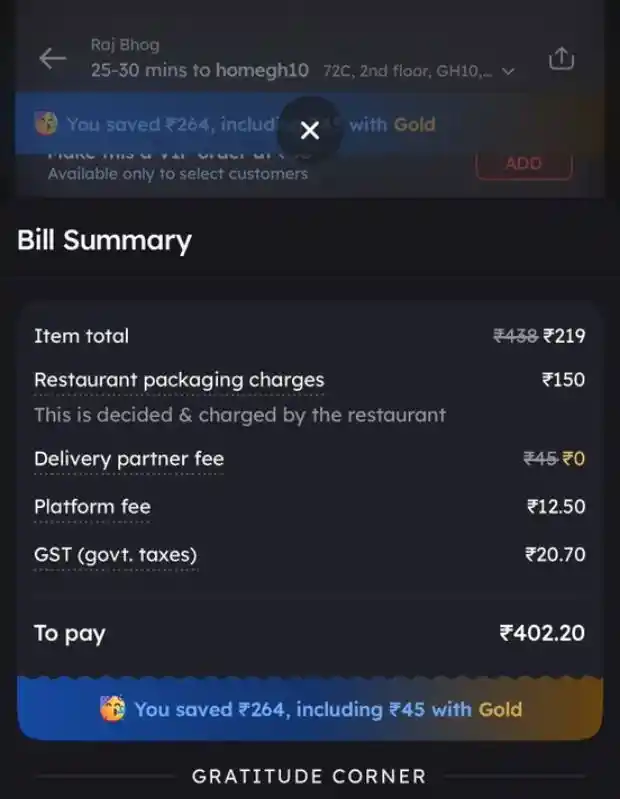Viewport: 620px width, 799px height.
Task: Tap the Gratitude Corner heading
Action: pyautogui.click(x=309, y=777)
